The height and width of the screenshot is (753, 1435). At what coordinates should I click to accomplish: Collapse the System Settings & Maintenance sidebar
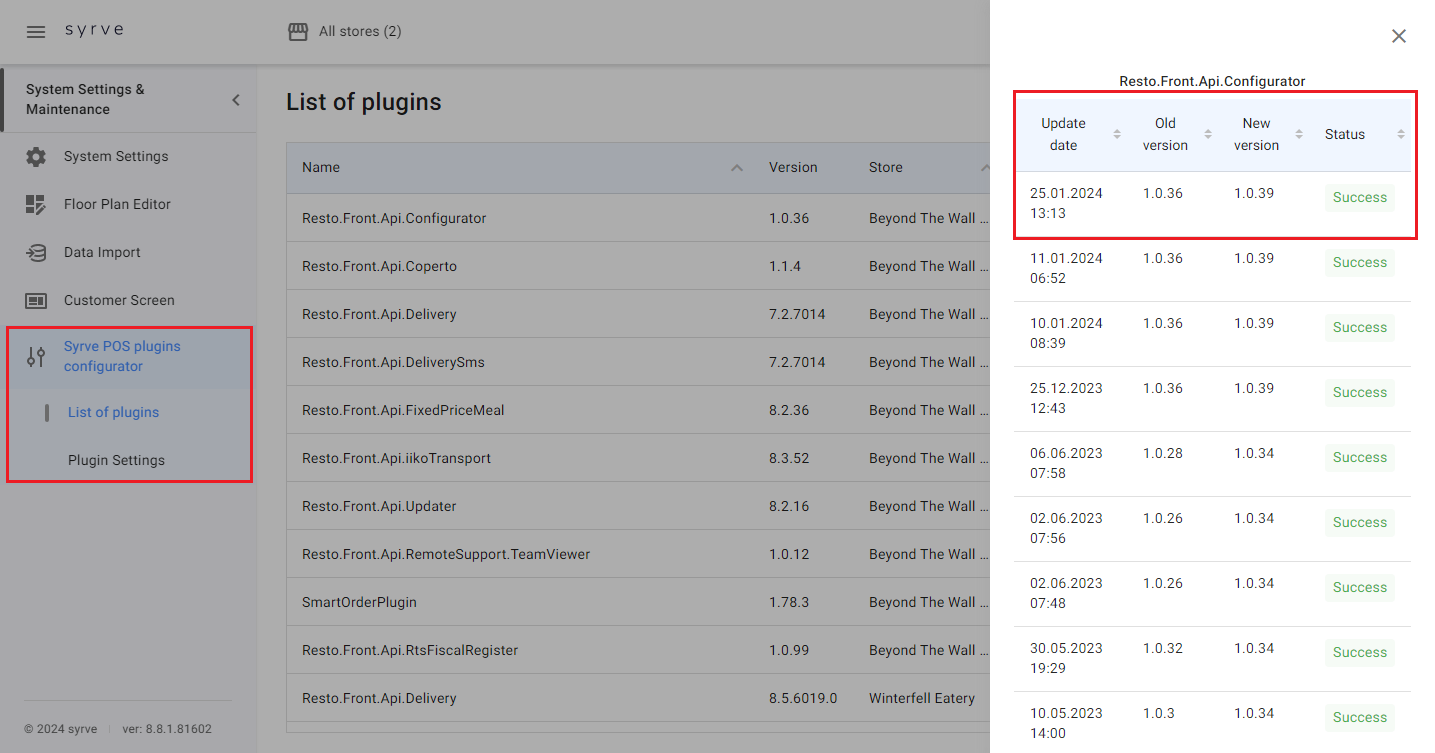pos(236,100)
